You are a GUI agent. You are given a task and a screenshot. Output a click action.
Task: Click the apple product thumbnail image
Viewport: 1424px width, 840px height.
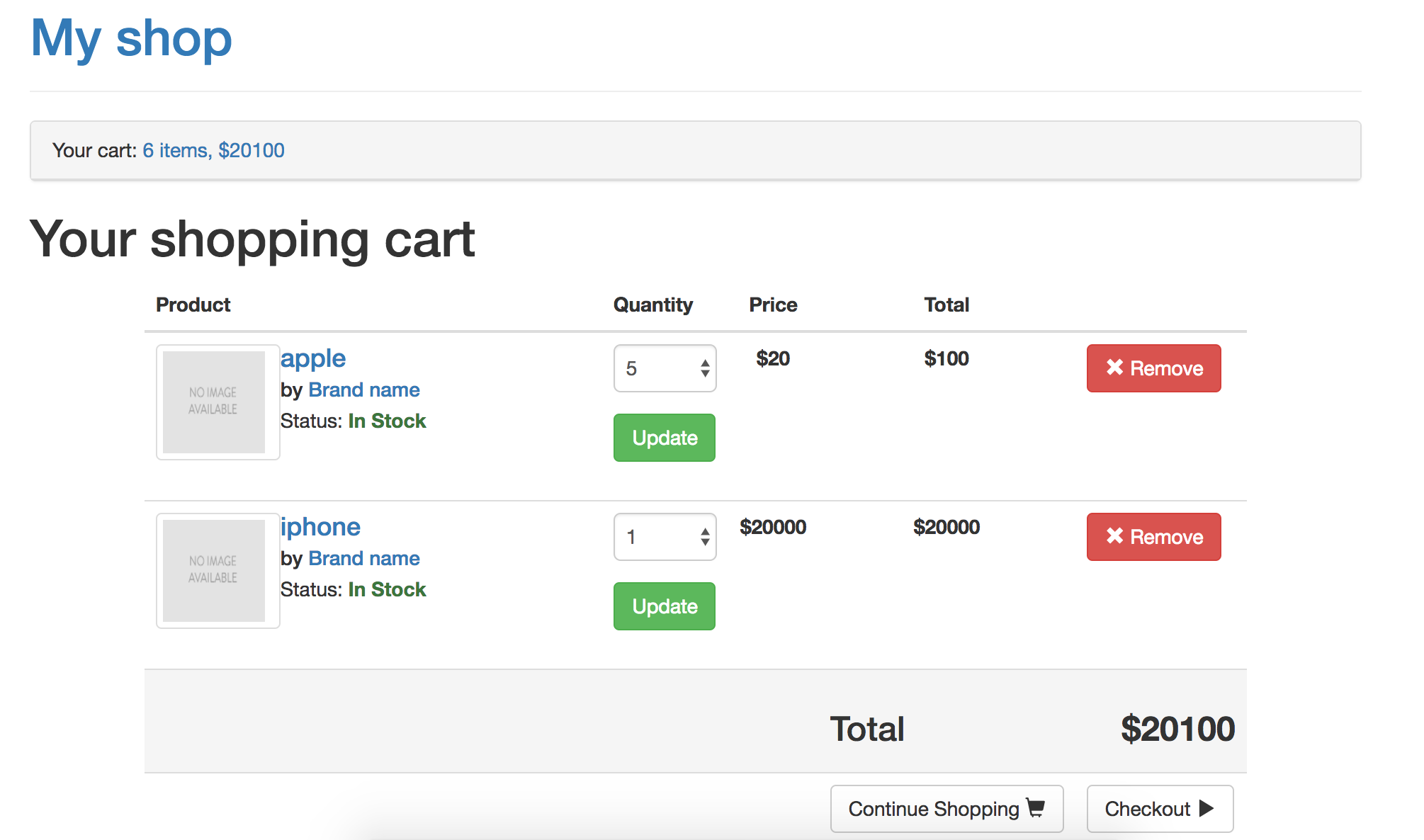(x=213, y=402)
